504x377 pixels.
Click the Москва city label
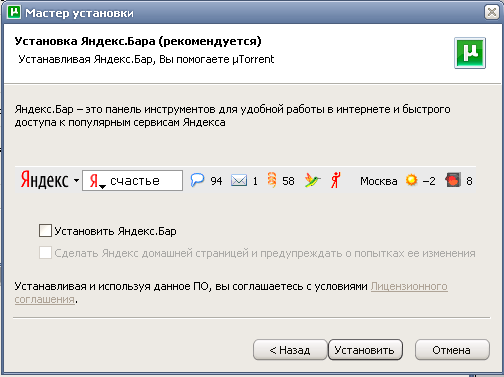tap(379, 181)
